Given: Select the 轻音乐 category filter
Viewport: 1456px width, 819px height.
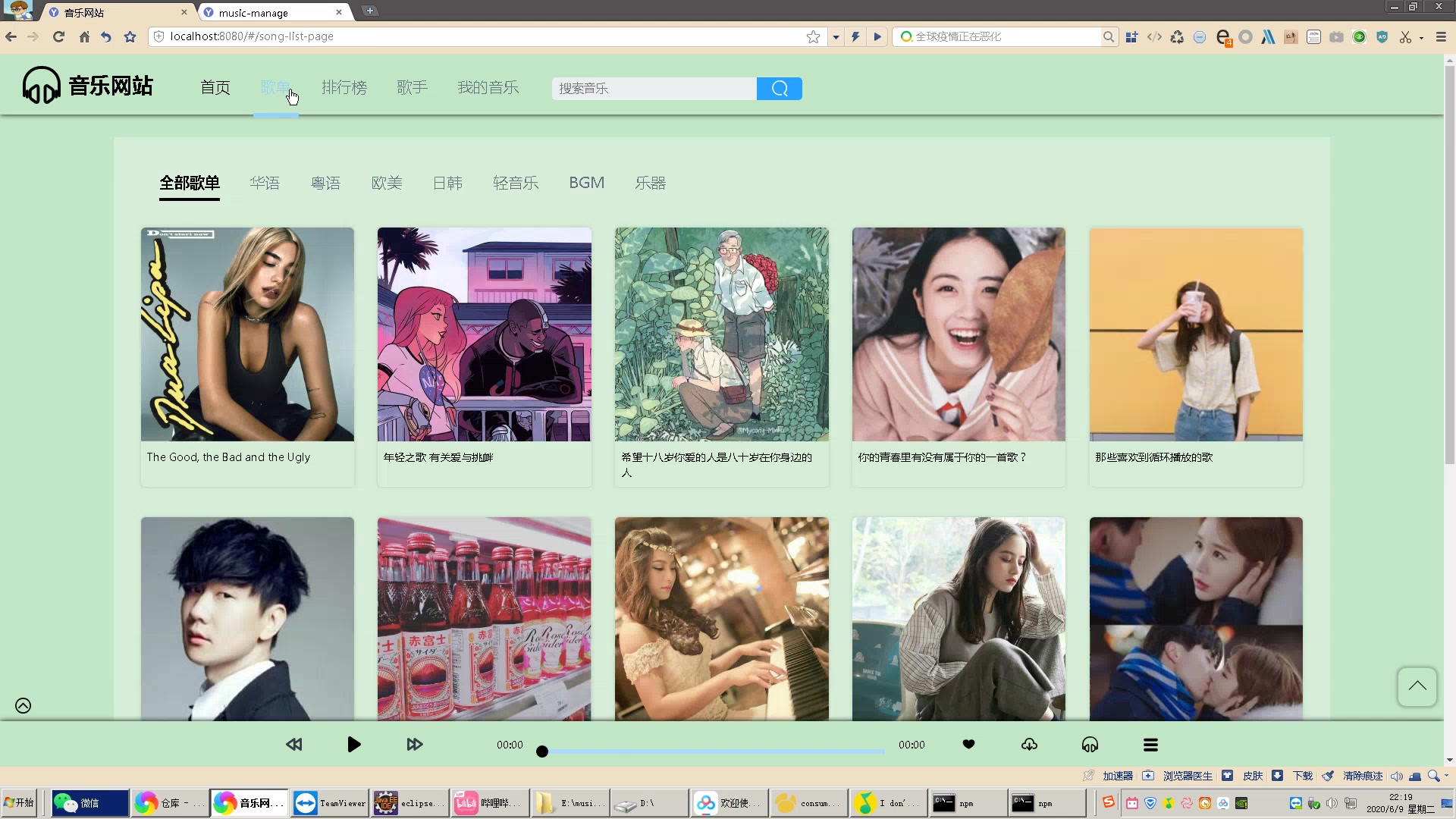Looking at the screenshot, I should [516, 183].
